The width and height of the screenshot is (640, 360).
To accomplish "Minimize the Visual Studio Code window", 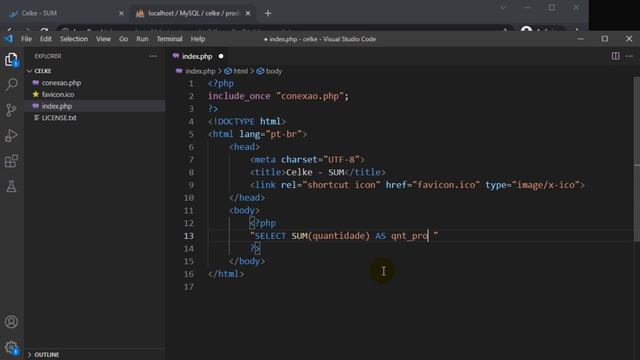I will [580, 39].
